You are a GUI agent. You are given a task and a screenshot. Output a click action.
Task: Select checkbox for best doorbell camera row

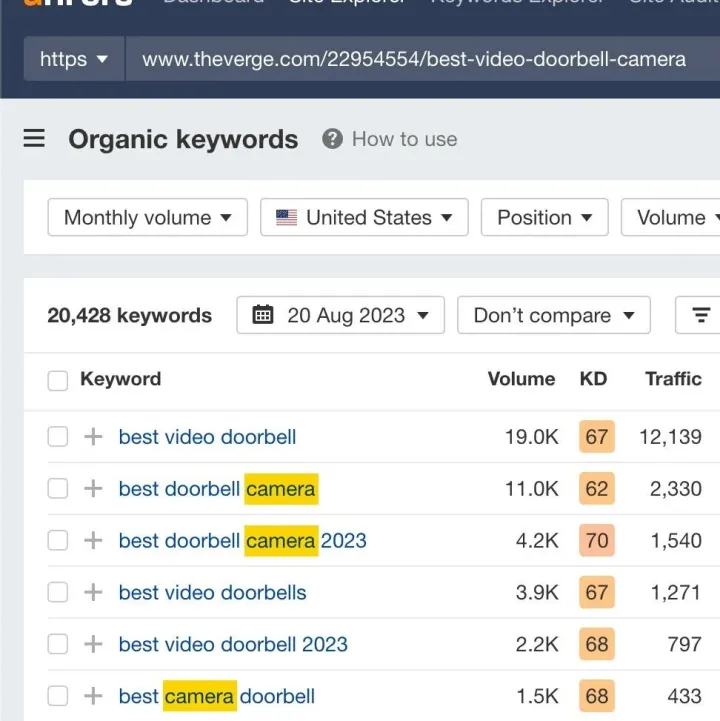point(58,489)
